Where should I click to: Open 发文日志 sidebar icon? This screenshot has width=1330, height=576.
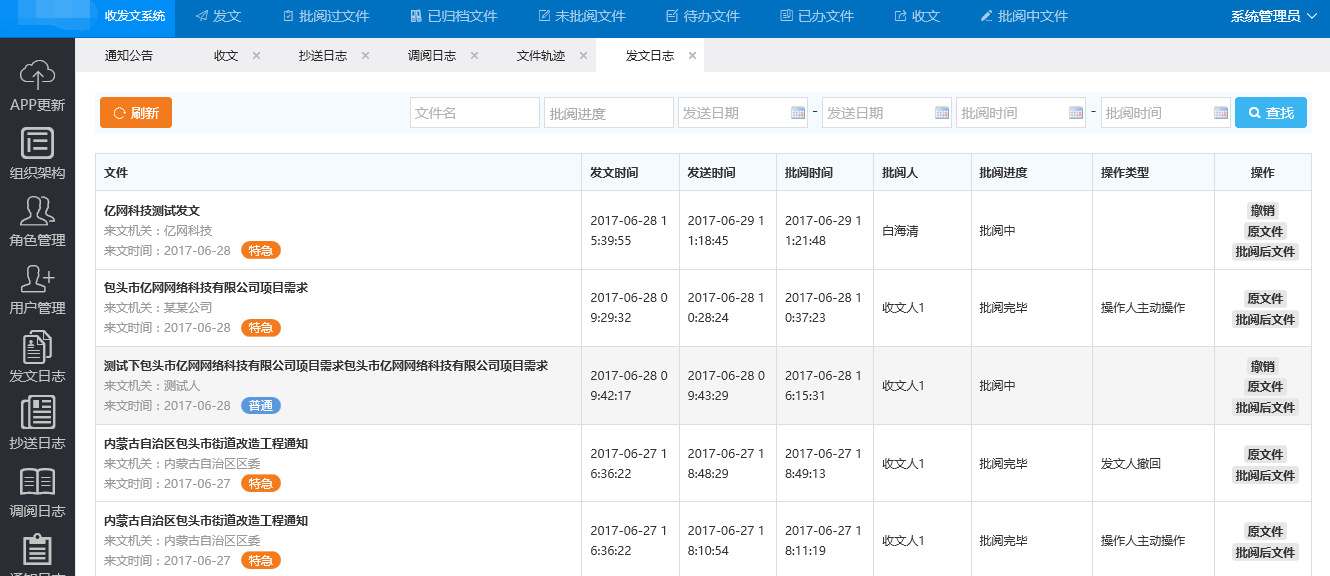tap(37, 347)
